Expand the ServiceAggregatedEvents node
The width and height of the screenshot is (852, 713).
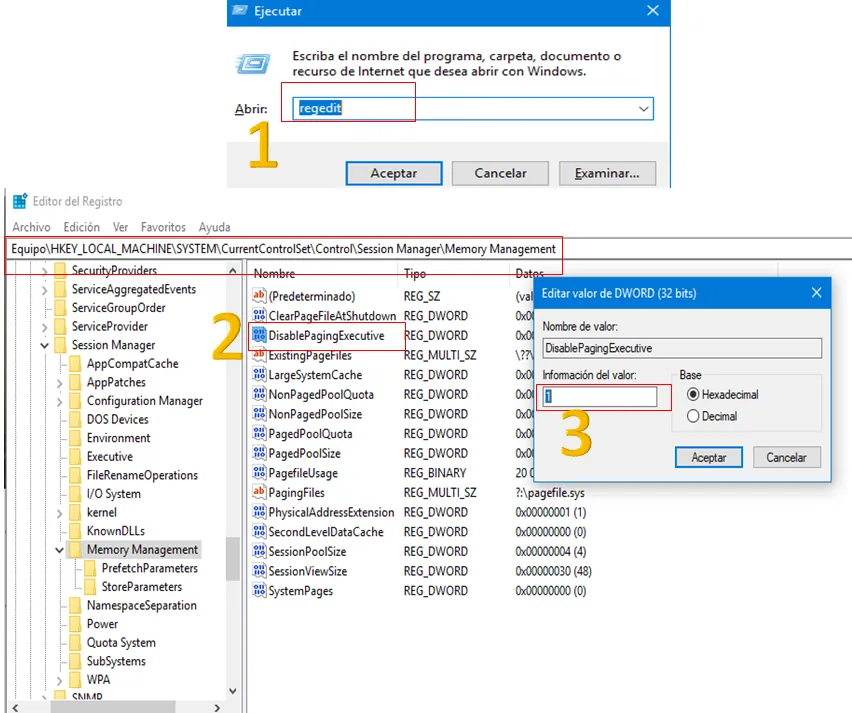45,290
